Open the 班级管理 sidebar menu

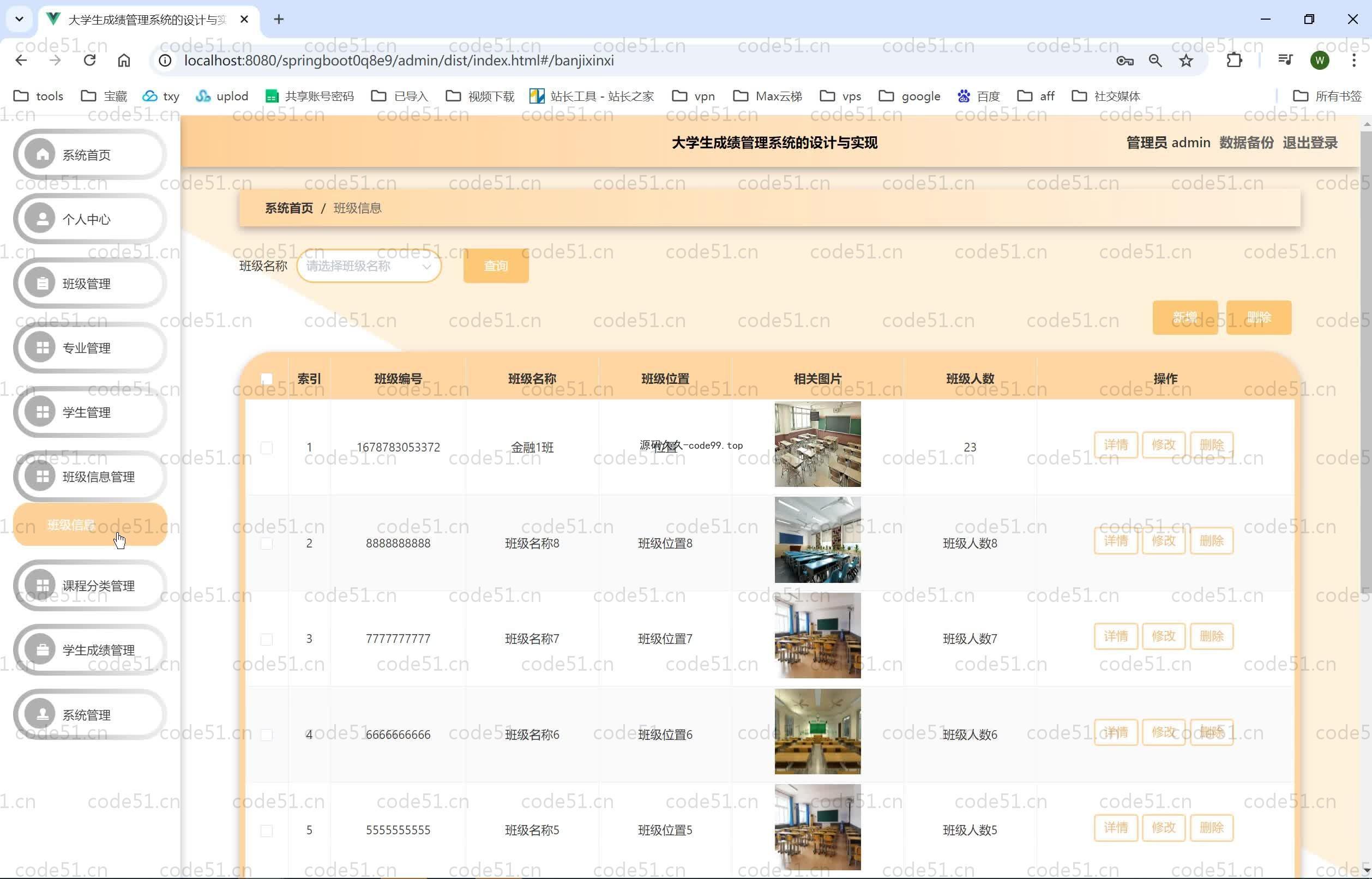point(89,283)
